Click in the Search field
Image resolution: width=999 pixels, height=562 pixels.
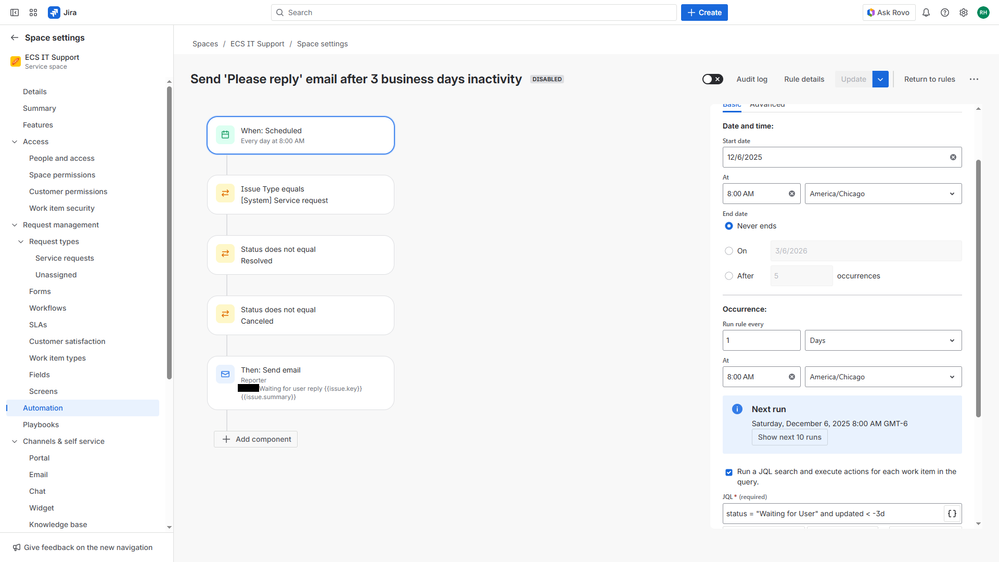474,12
